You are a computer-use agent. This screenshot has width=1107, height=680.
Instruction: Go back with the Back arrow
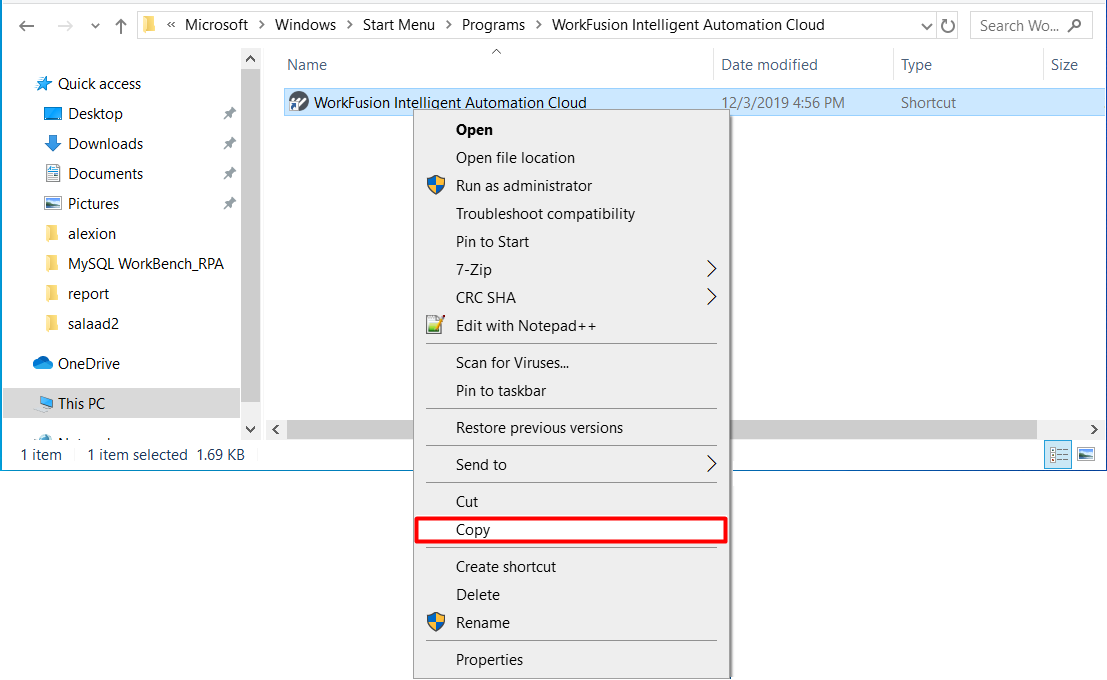click(x=27, y=26)
